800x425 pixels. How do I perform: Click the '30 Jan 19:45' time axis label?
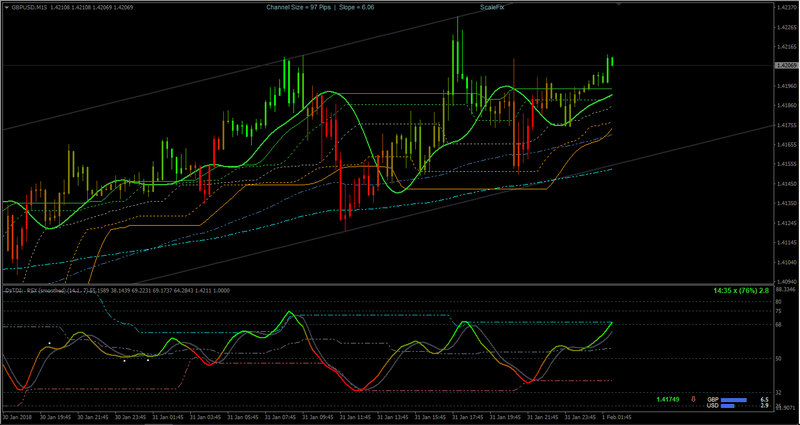pos(57,417)
